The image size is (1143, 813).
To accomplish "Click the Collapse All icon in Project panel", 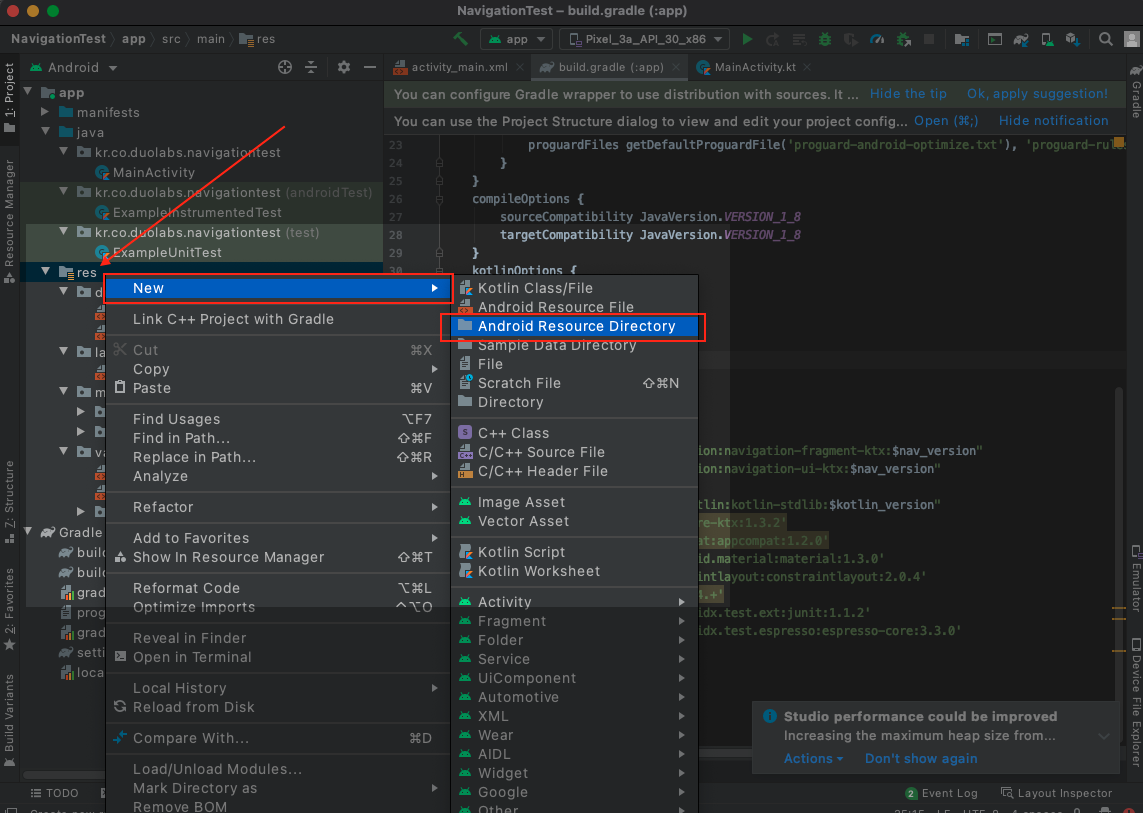I will (311, 67).
